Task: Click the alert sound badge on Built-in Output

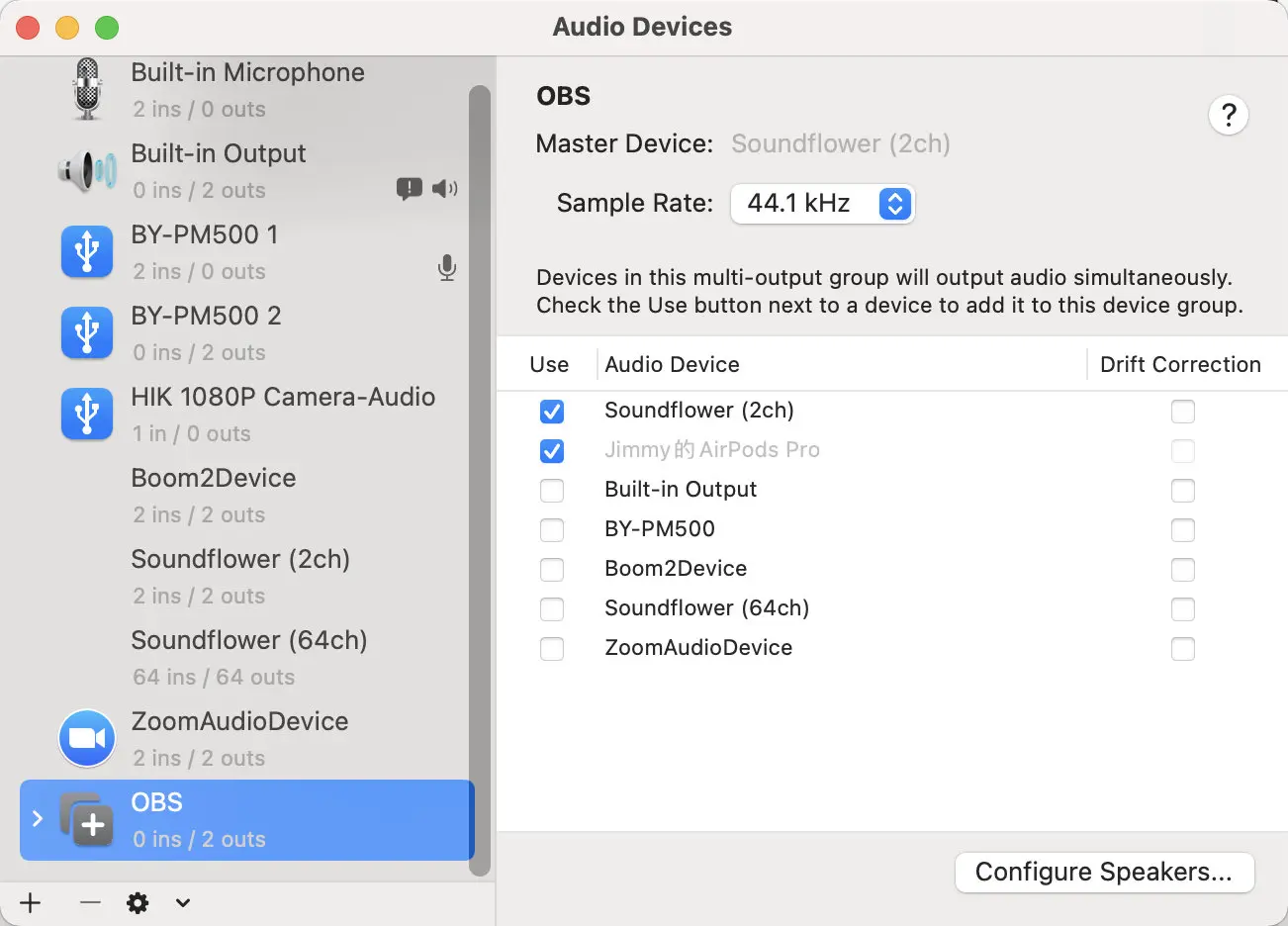Action: [x=409, y=188]
